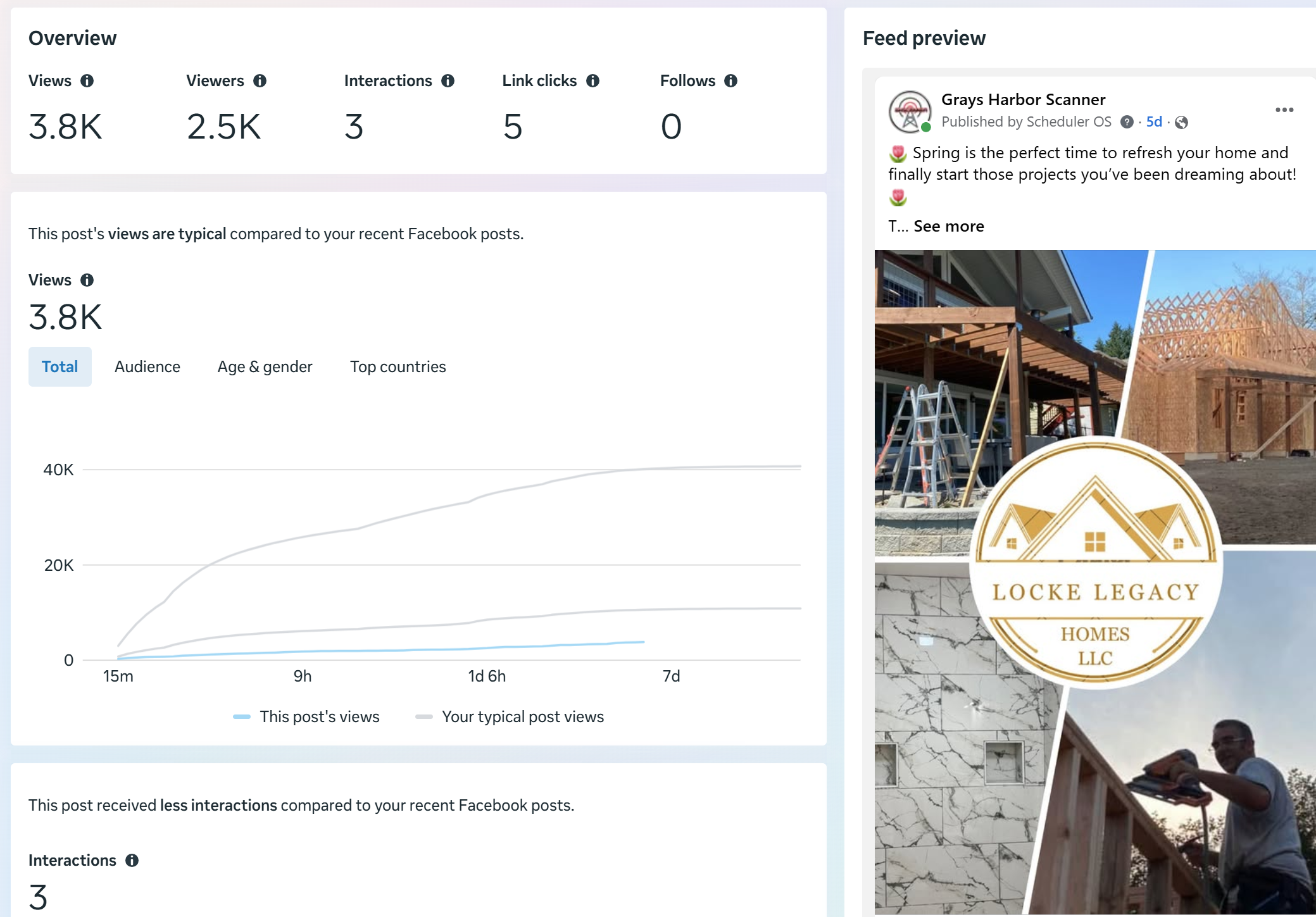
Task: Open the Locke Legacy Homes post image
Action: pos(1095,582)
